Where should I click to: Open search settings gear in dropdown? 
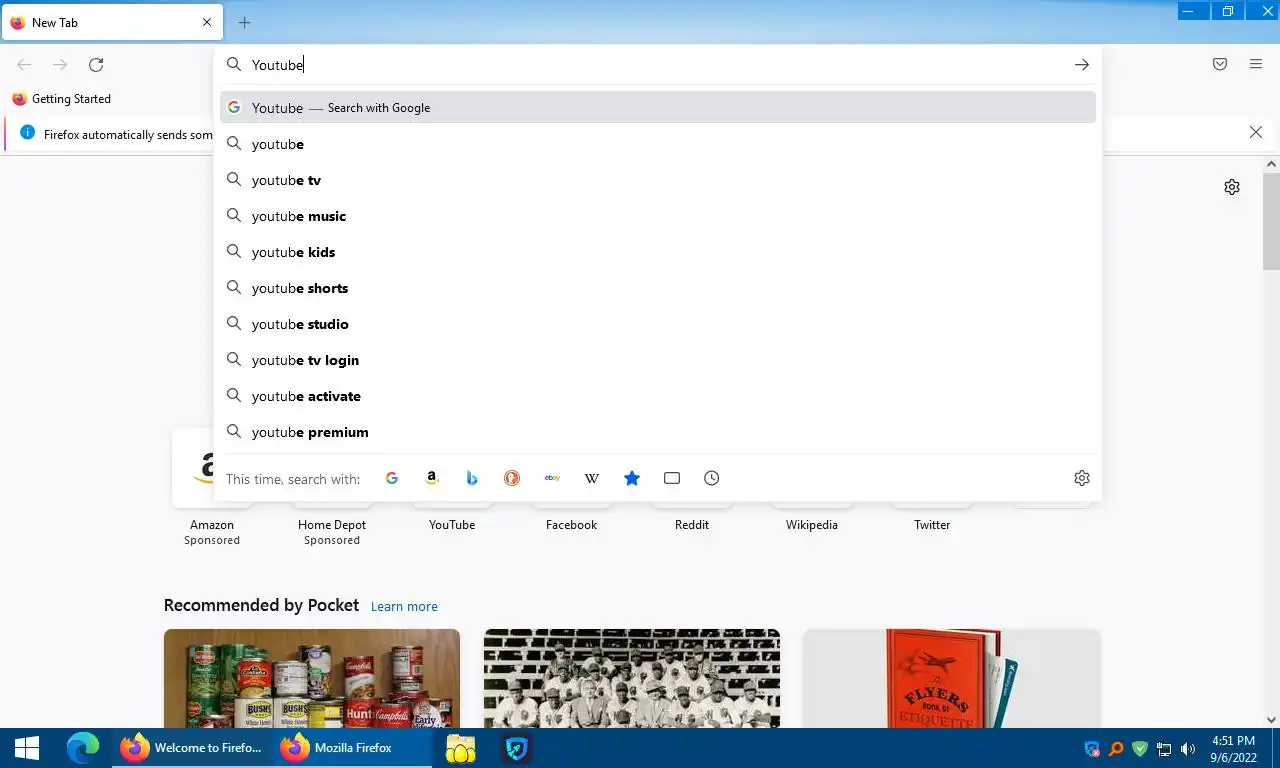1082,478
